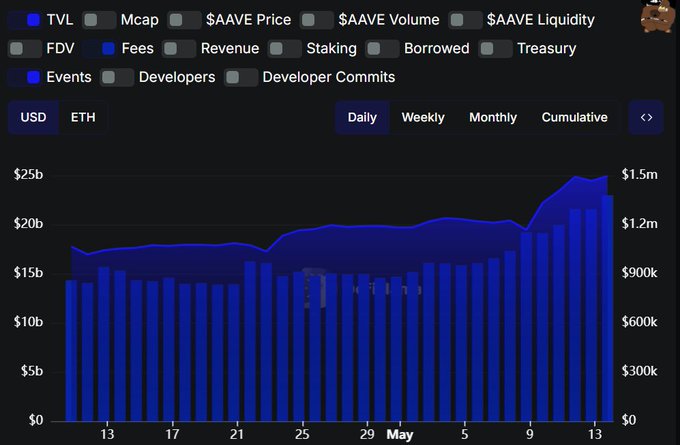Switch on $AAVE Liquidity toggle
Viewport: 680px width, 445px height.
[x=465, y=20]
